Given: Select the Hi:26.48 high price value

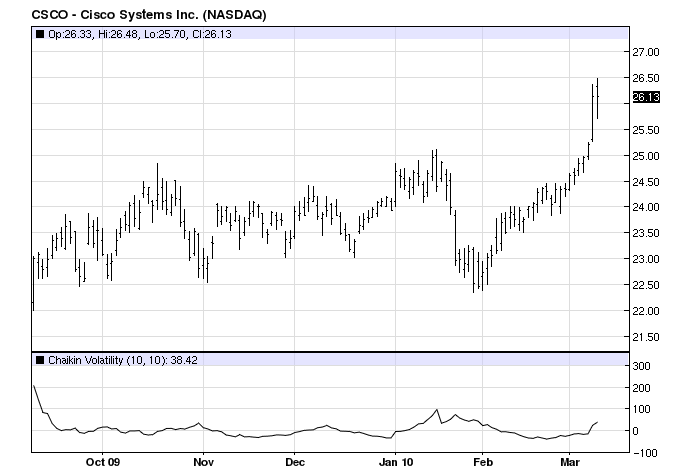Looking at the screenshot, I should click(x=119, y=34).
